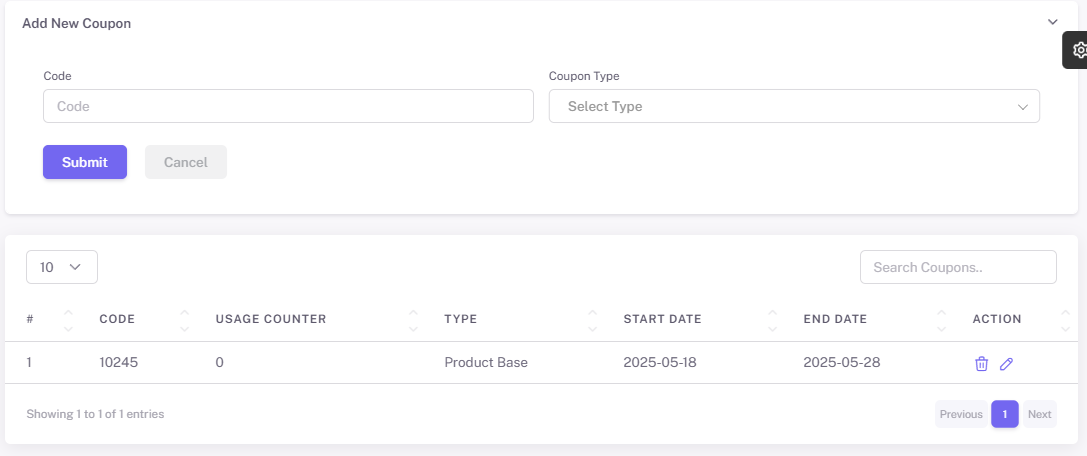Sort by Action column arrows
This screenshot has height=456, width=1087.
click(x=1066, y=319)
